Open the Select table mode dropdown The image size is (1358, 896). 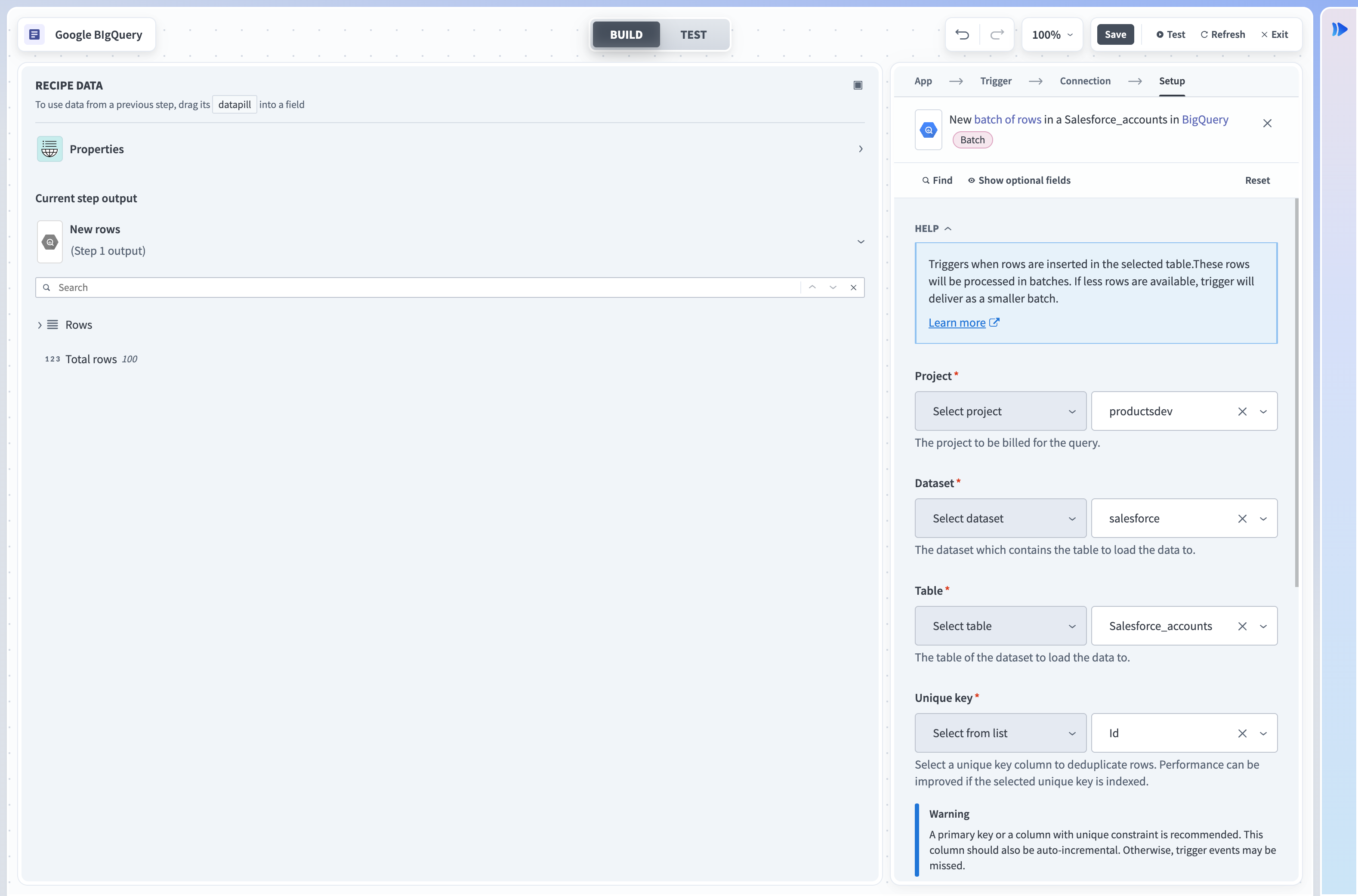pos(1000,626)
